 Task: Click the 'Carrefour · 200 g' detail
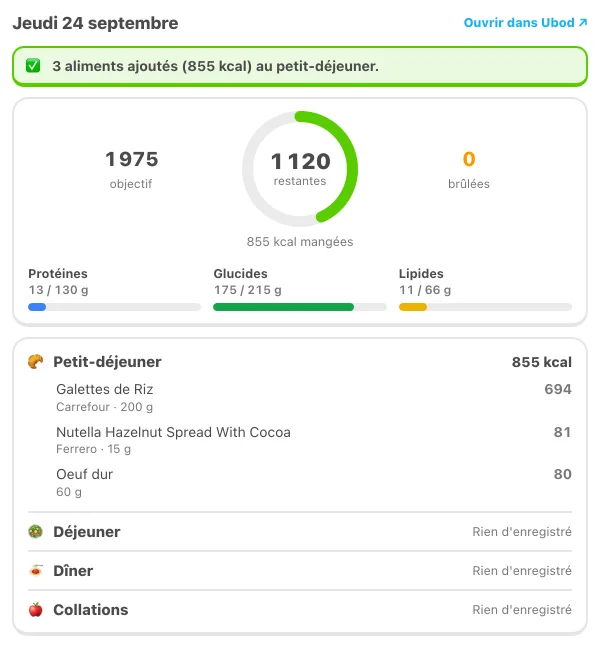click(104, 407)
